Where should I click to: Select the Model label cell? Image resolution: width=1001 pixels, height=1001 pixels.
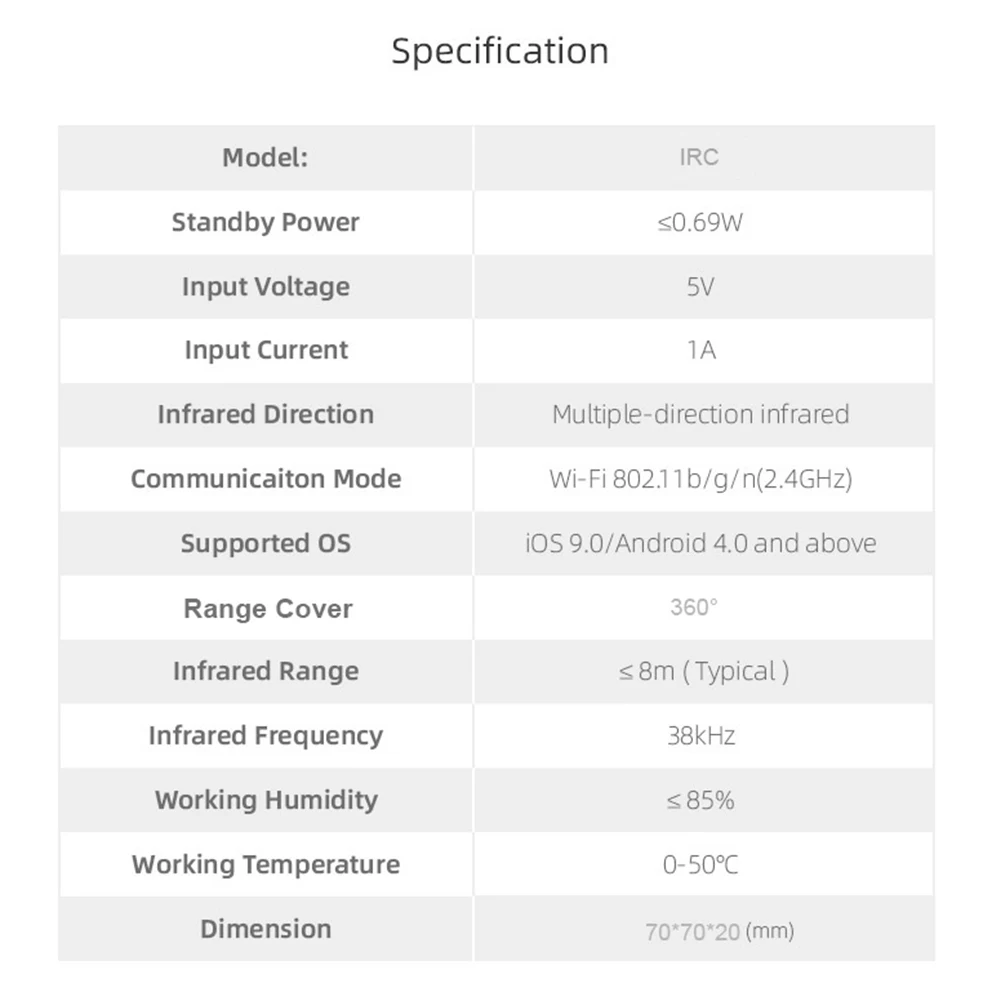265,158
